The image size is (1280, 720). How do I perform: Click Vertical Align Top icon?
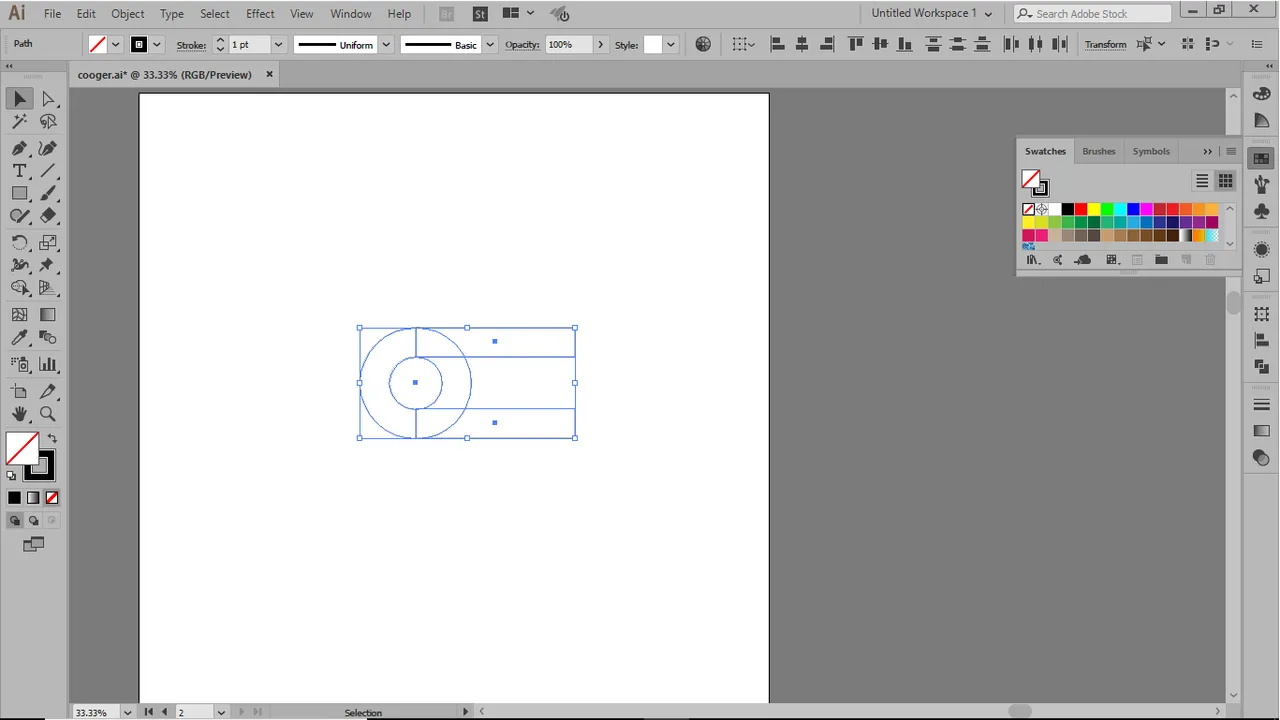coord(856,44)
